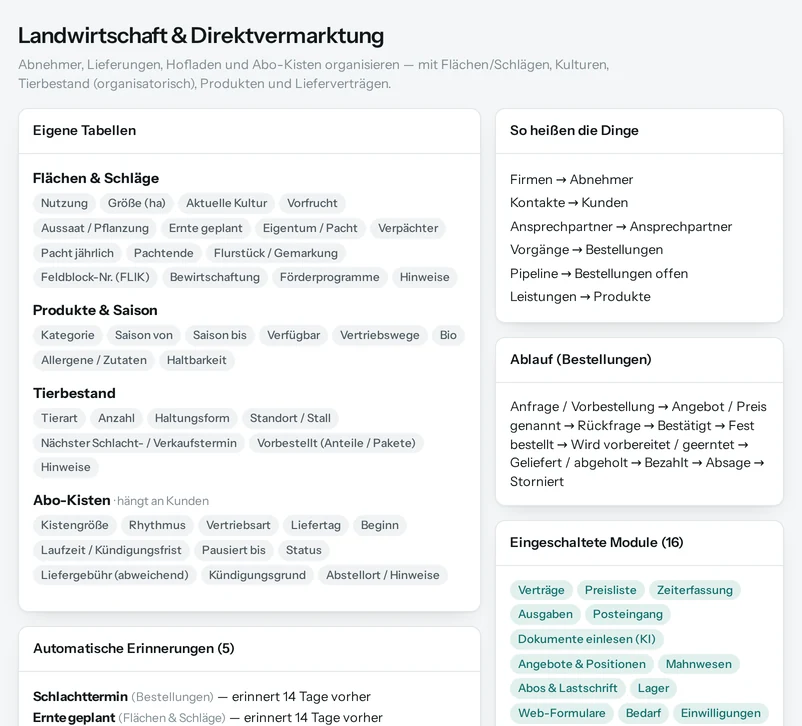
Task: Click the Liefertag chip
Action: click(x=316, y=525)
